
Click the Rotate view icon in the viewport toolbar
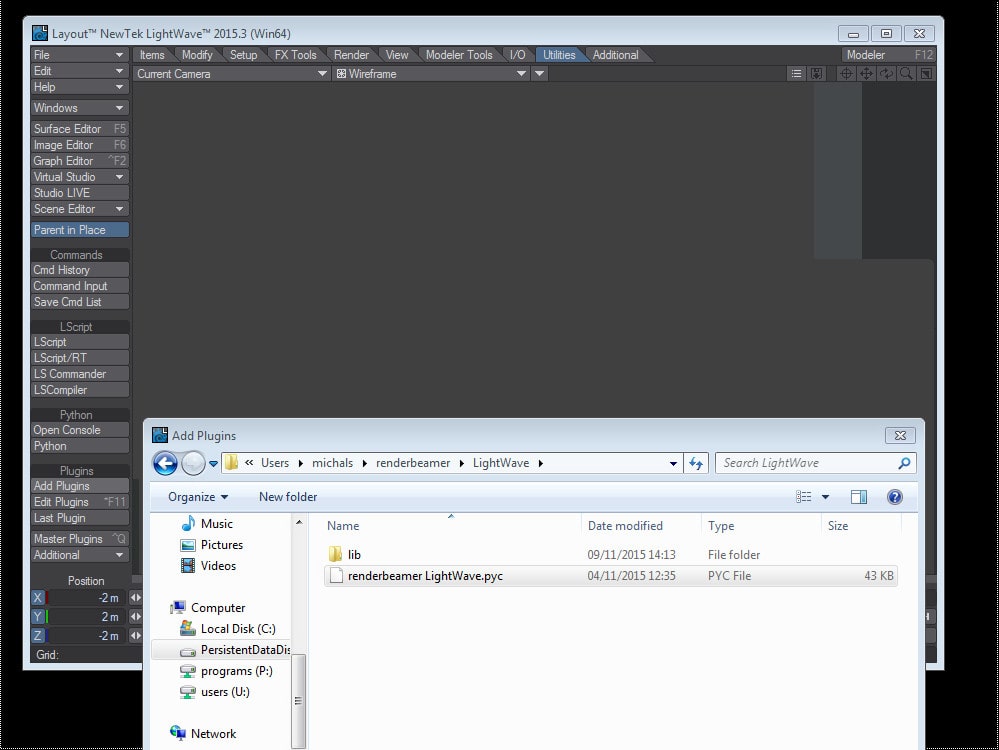point(886,73)
